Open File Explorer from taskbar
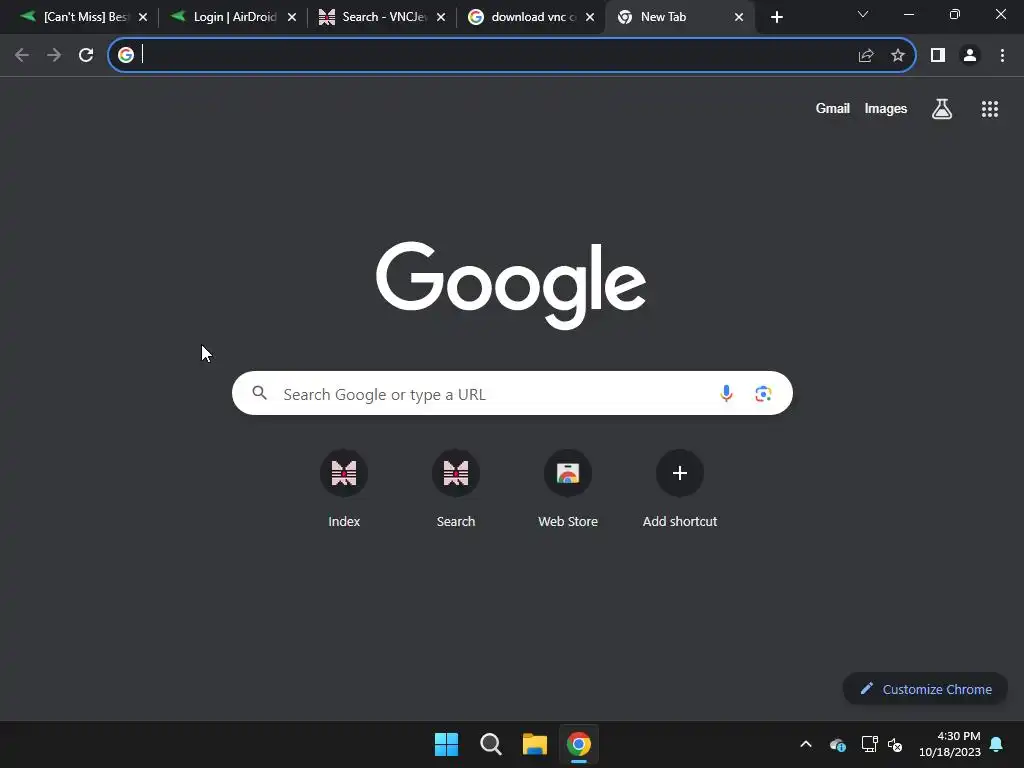 [x=534, y=744]
